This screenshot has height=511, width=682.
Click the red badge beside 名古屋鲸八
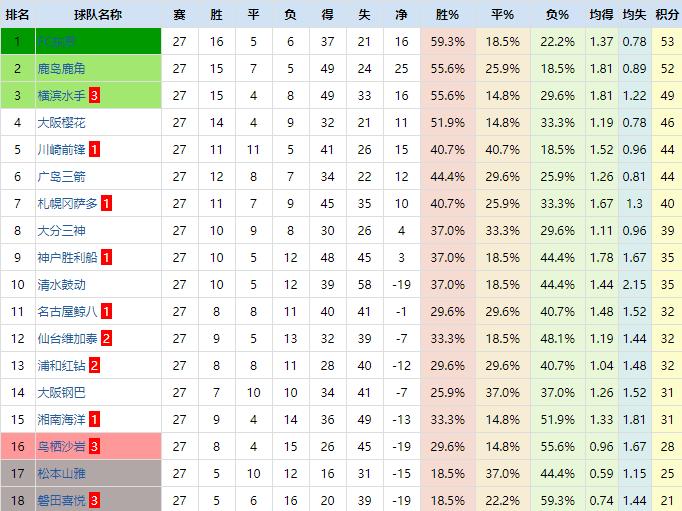point(106,311)
